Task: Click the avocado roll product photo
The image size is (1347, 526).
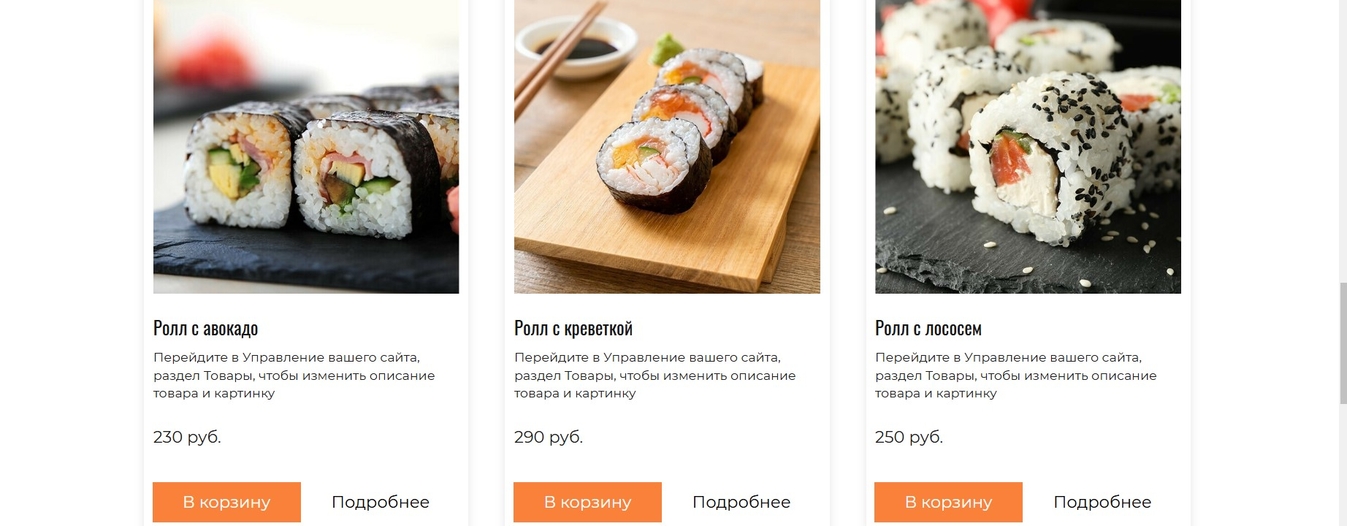Action: coord(306,146)
